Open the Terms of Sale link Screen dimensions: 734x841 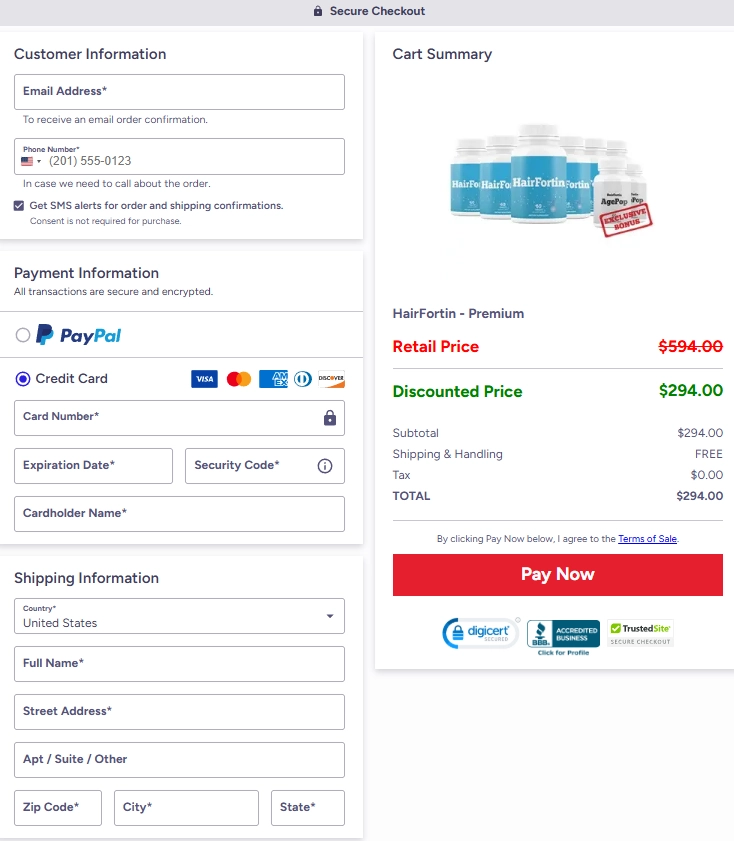pyautogui.click(x=647, y=538)
